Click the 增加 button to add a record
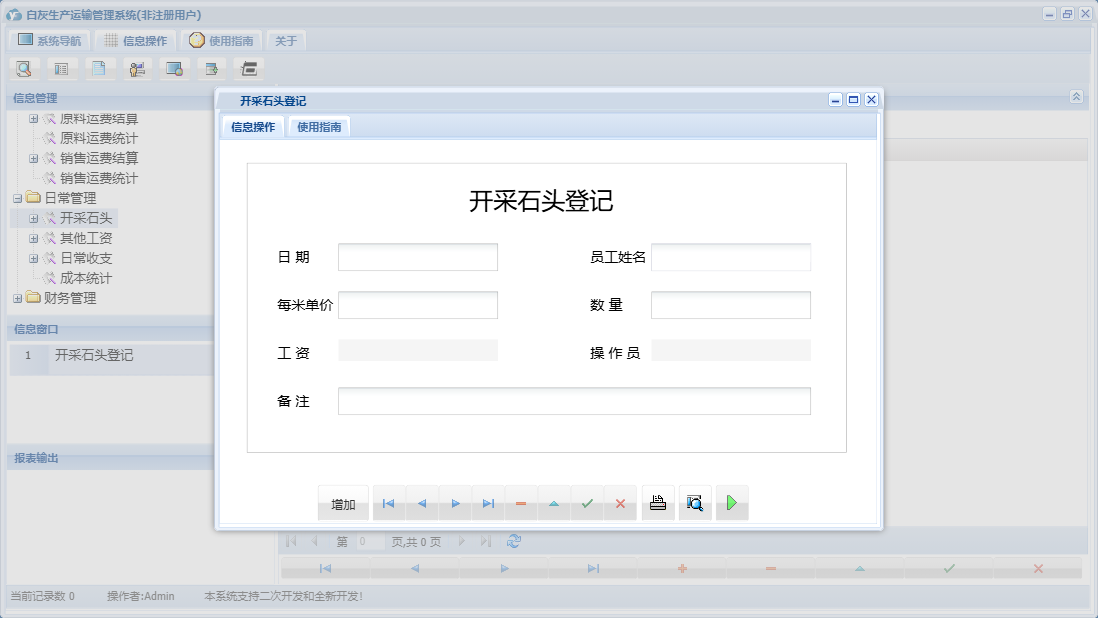The height and width of the screenshot is (618, 1098). [343, 503]
